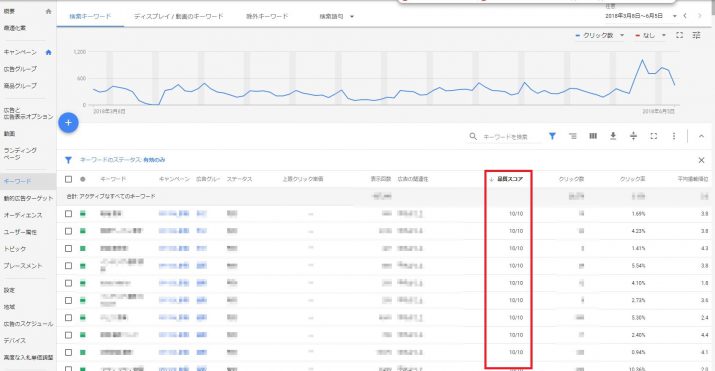Open 広告のスケジュール in the sidebar

28,324
